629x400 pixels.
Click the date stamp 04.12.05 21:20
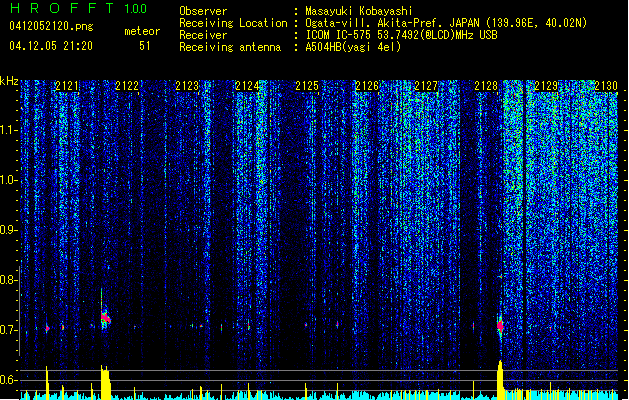(51, 46)
